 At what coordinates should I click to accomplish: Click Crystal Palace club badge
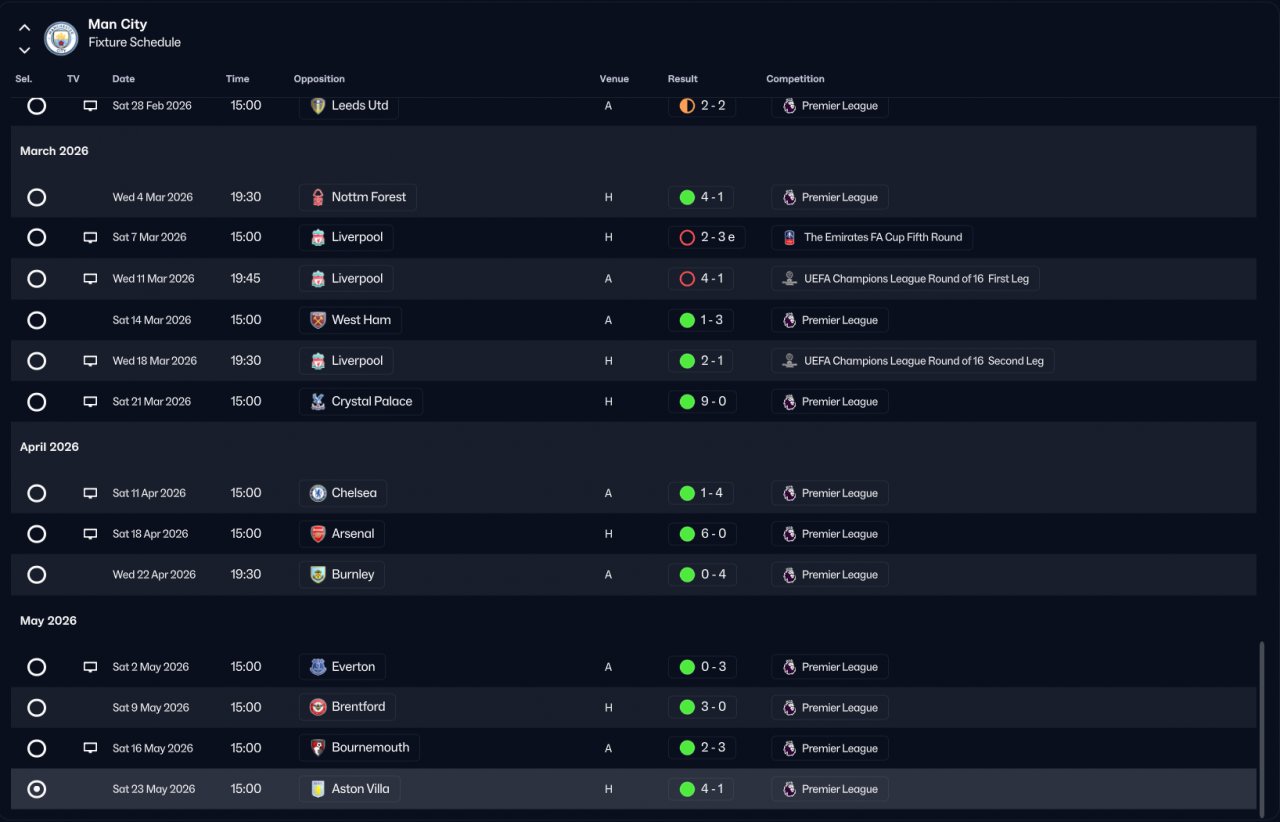point(318,402)
